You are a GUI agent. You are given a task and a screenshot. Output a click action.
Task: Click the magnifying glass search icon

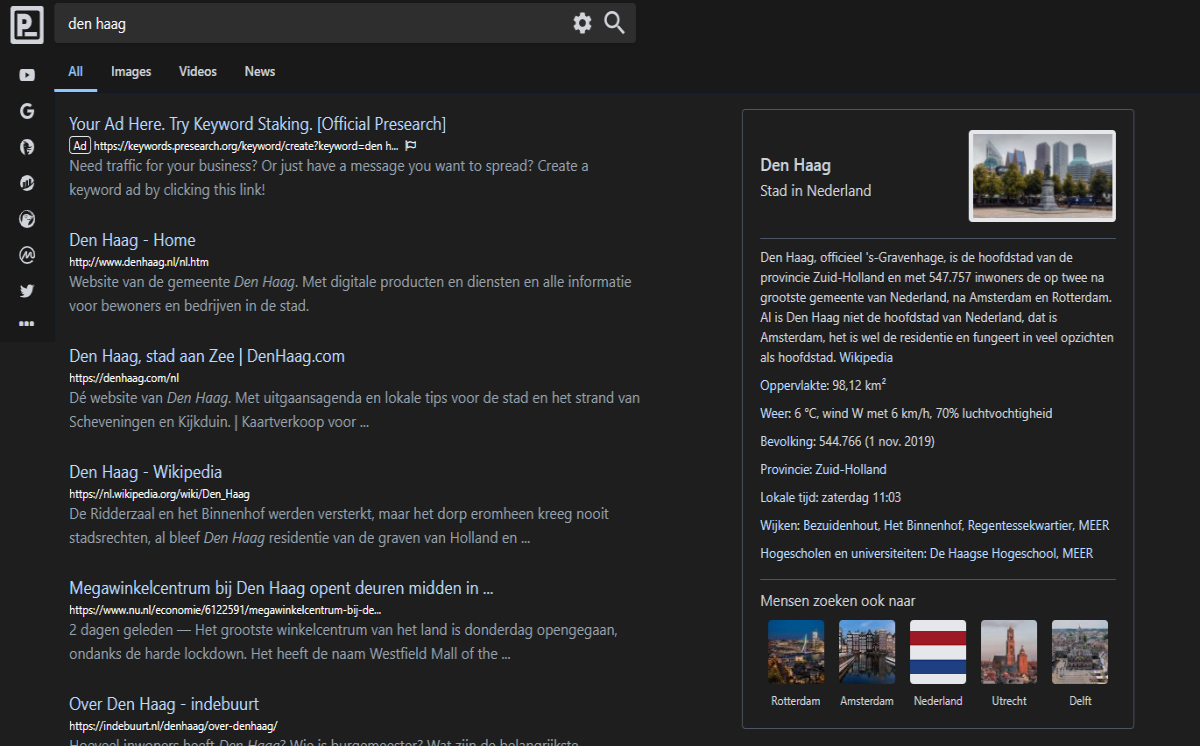click(x=614, y=23)
